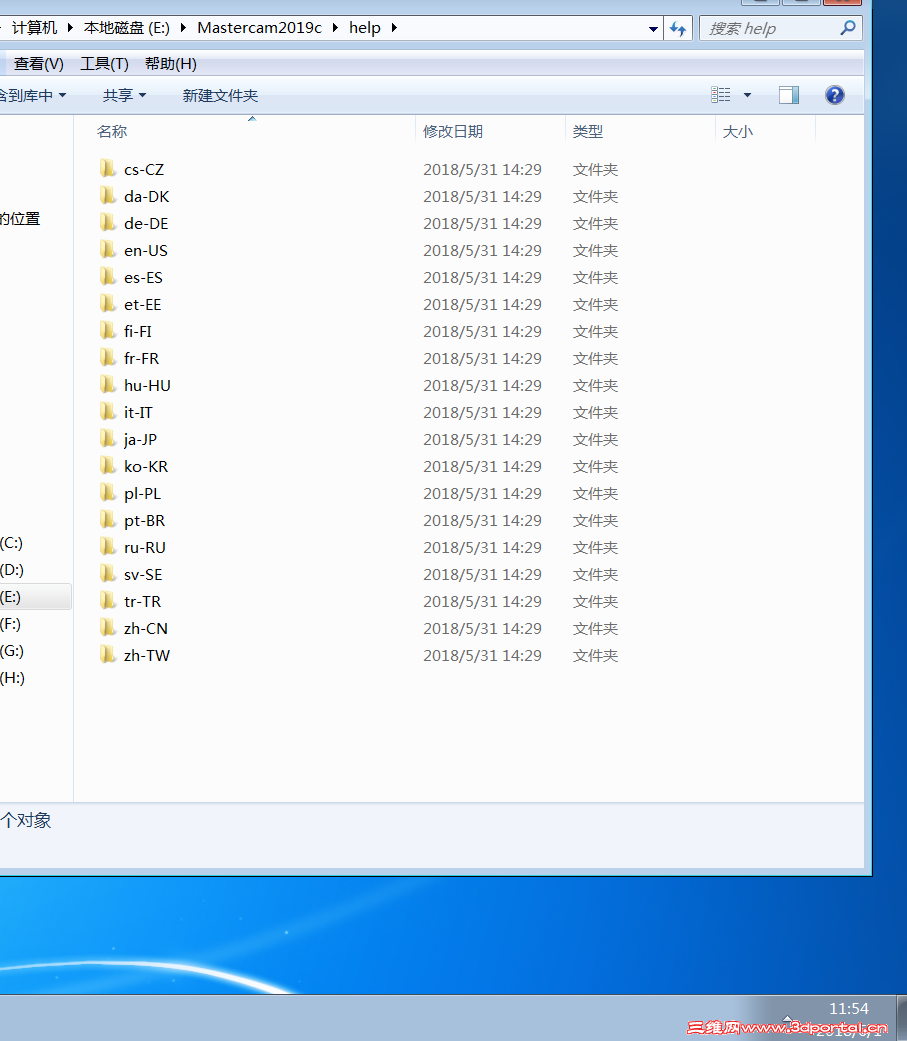This screenshot has width=907, height=1041.
Task: Open the 查看(V) menu
Action: [x=39, y=64]
